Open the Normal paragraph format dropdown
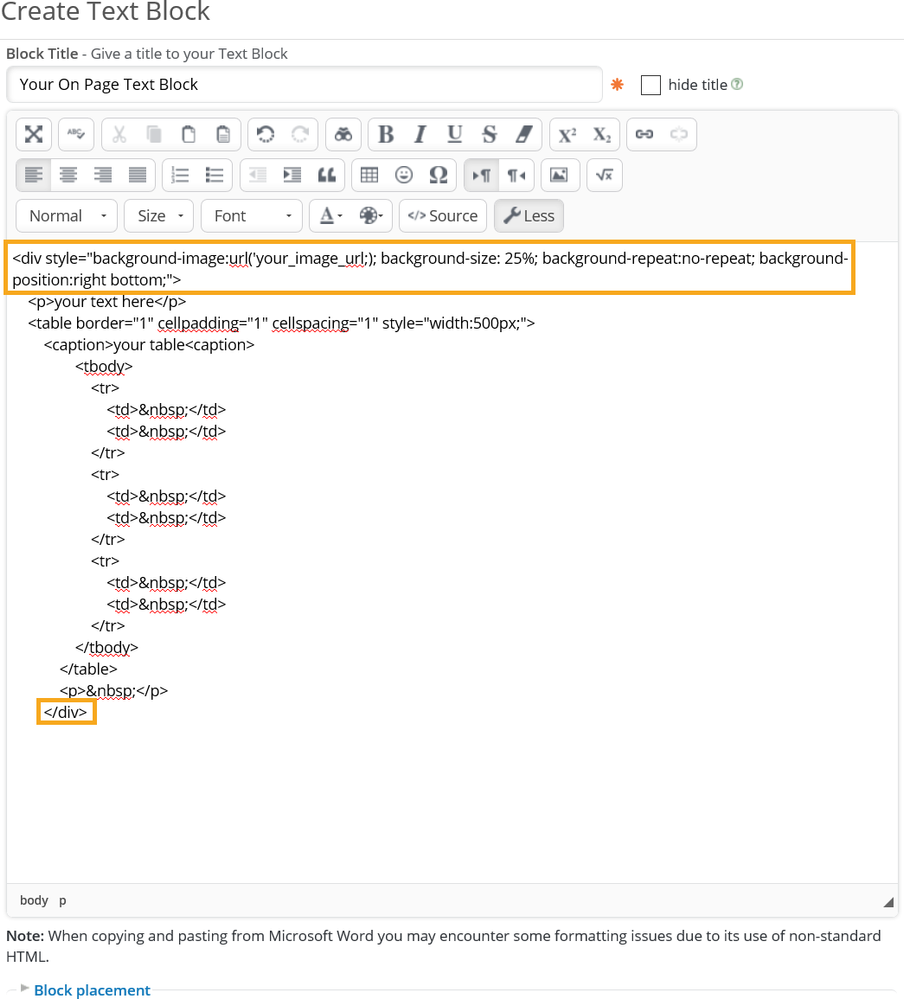The width and height of the screenshot is (904, 999). click(67, 216)
